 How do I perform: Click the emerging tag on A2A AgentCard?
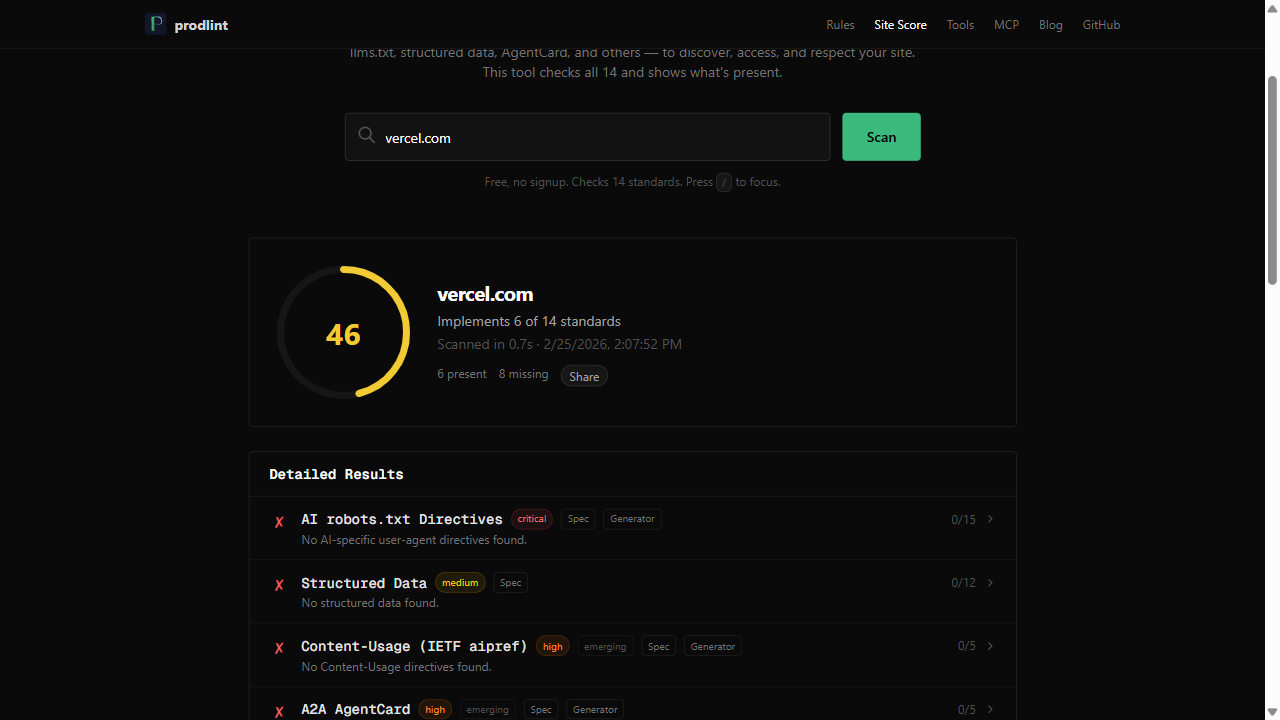click(488, 710)
